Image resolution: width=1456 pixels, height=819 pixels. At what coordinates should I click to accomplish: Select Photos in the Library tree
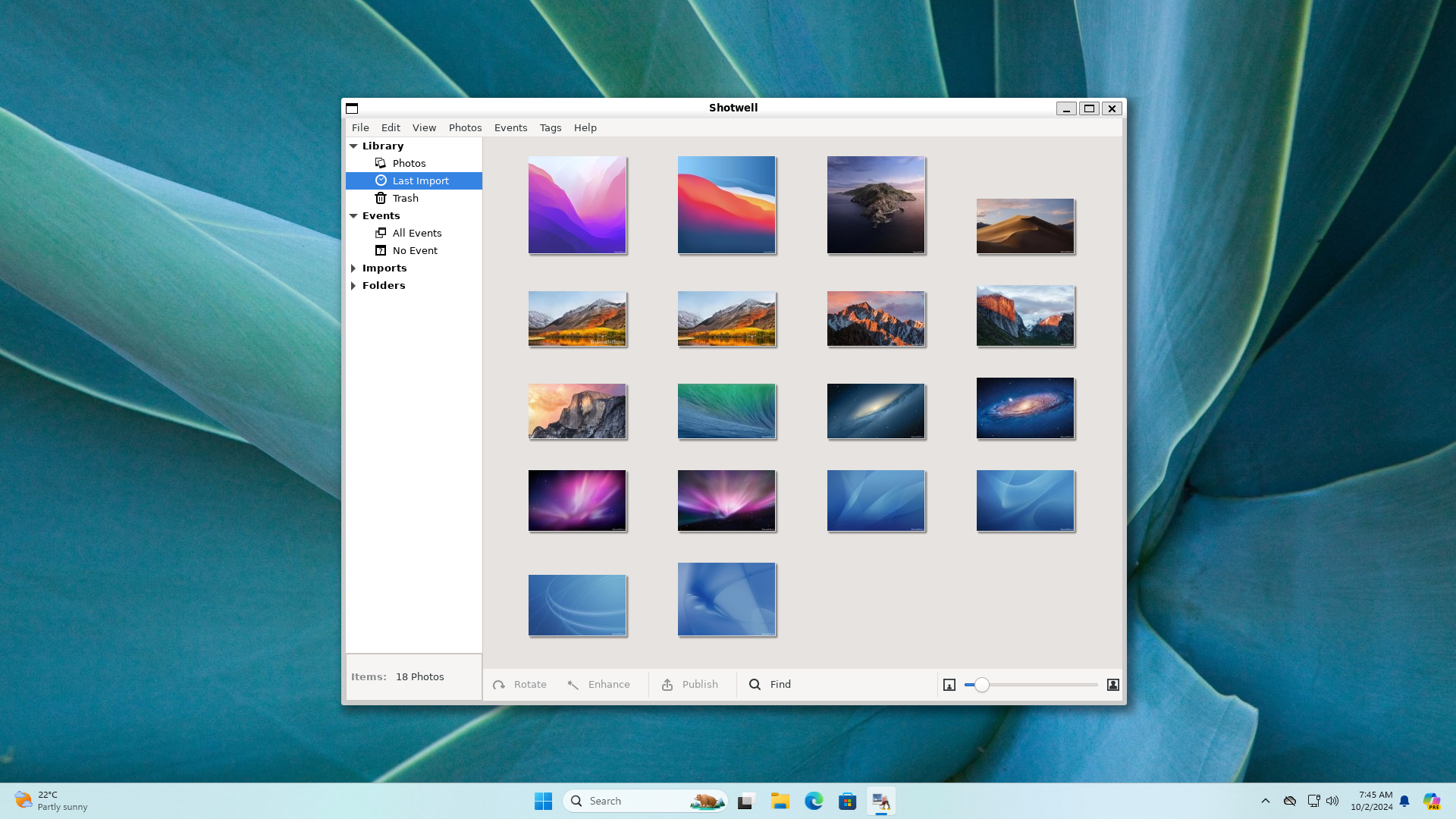(414, 163)
